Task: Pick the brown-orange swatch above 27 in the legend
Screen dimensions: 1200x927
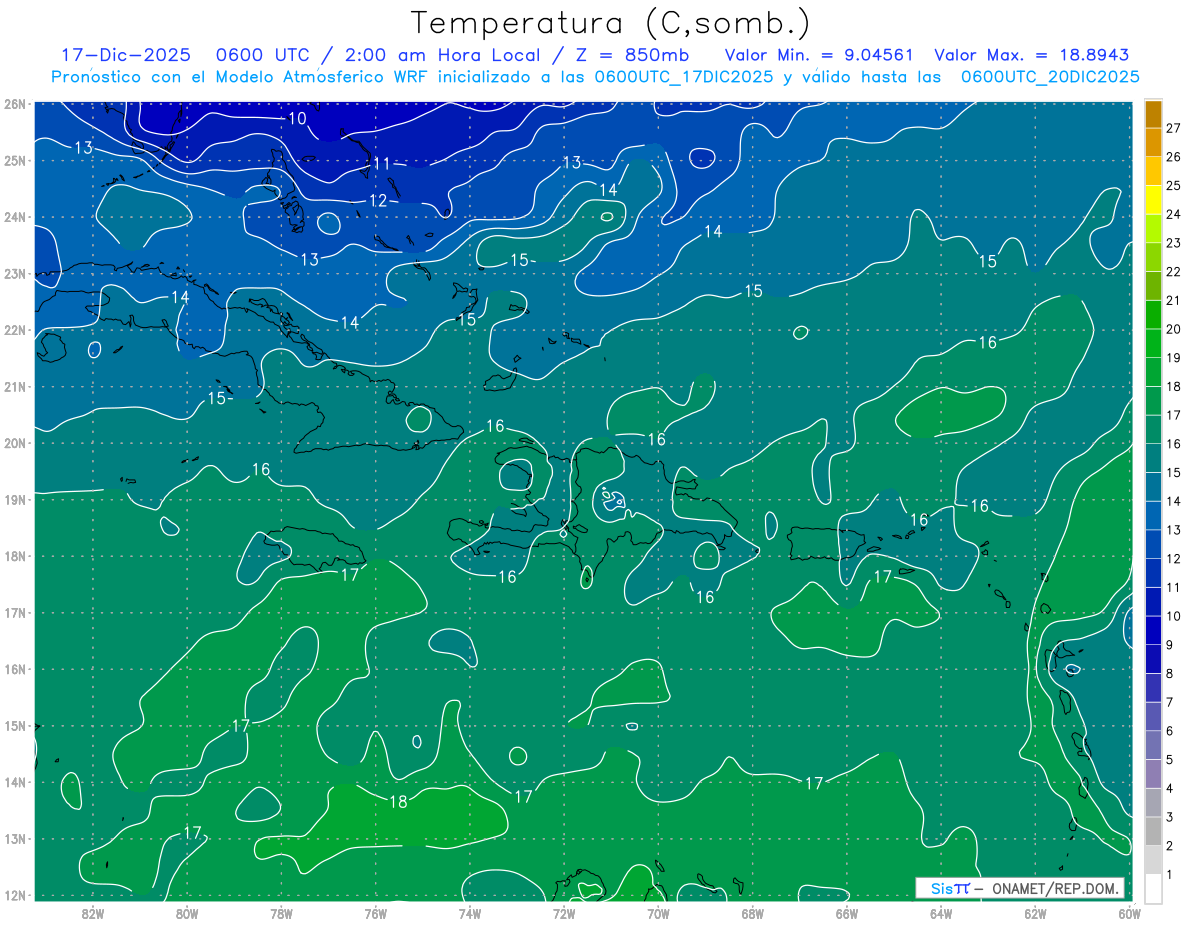Action: click(x=1153, y=114)
